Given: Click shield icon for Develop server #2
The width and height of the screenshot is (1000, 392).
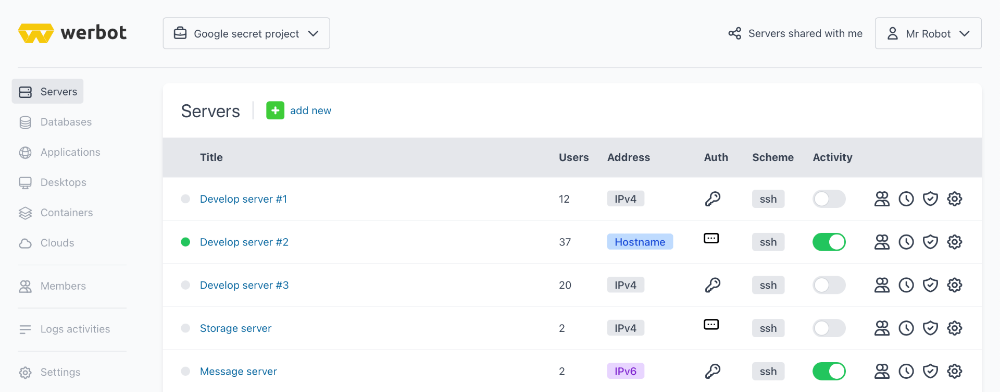Looking at the screenshot, I should (x=930, y=242).
